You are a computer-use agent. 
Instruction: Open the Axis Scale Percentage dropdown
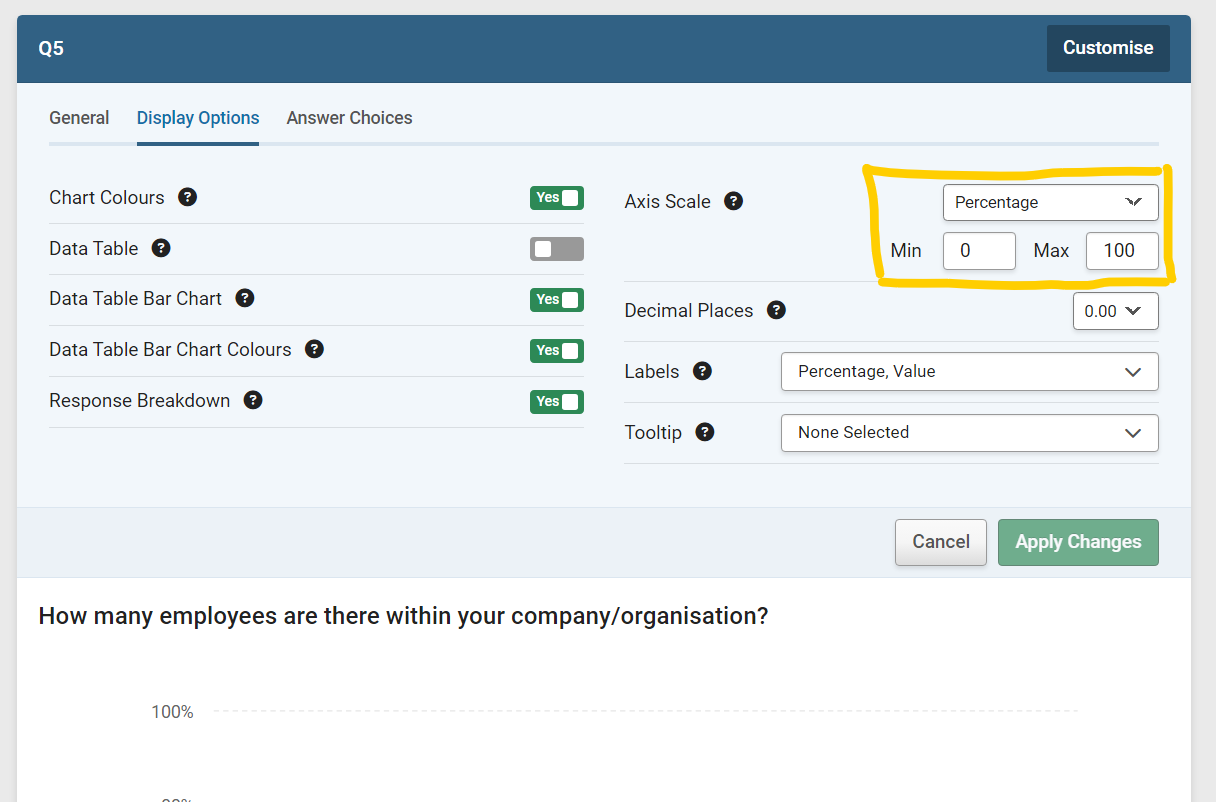pos(1050,202)
